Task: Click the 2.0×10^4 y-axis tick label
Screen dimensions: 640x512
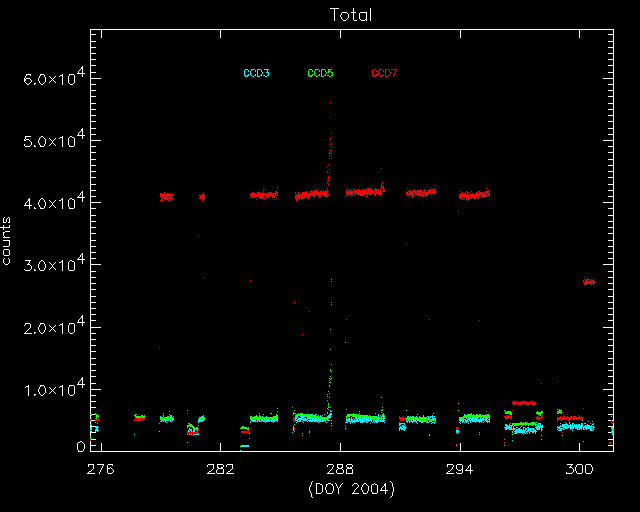Action: [x=50, y=327]
